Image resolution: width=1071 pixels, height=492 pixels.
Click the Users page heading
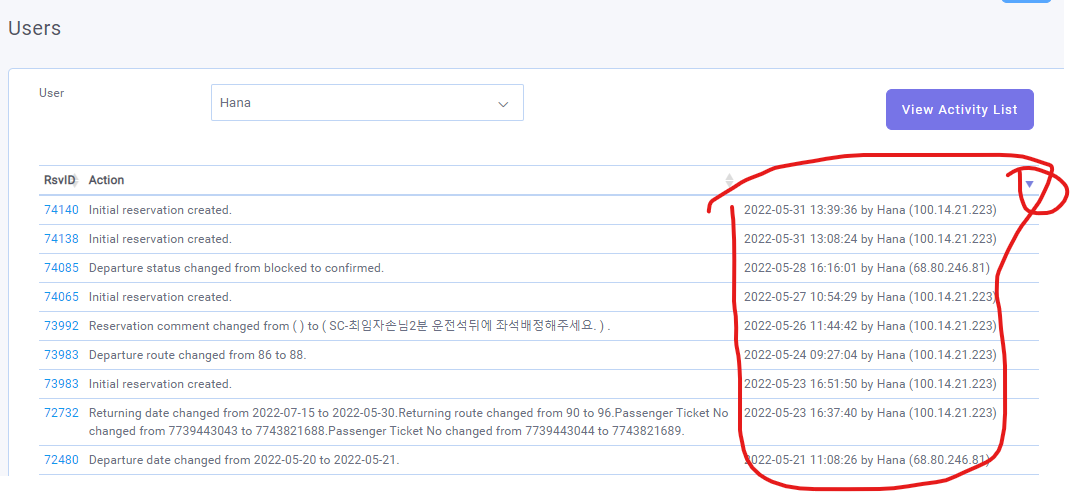tap(35, 28)
